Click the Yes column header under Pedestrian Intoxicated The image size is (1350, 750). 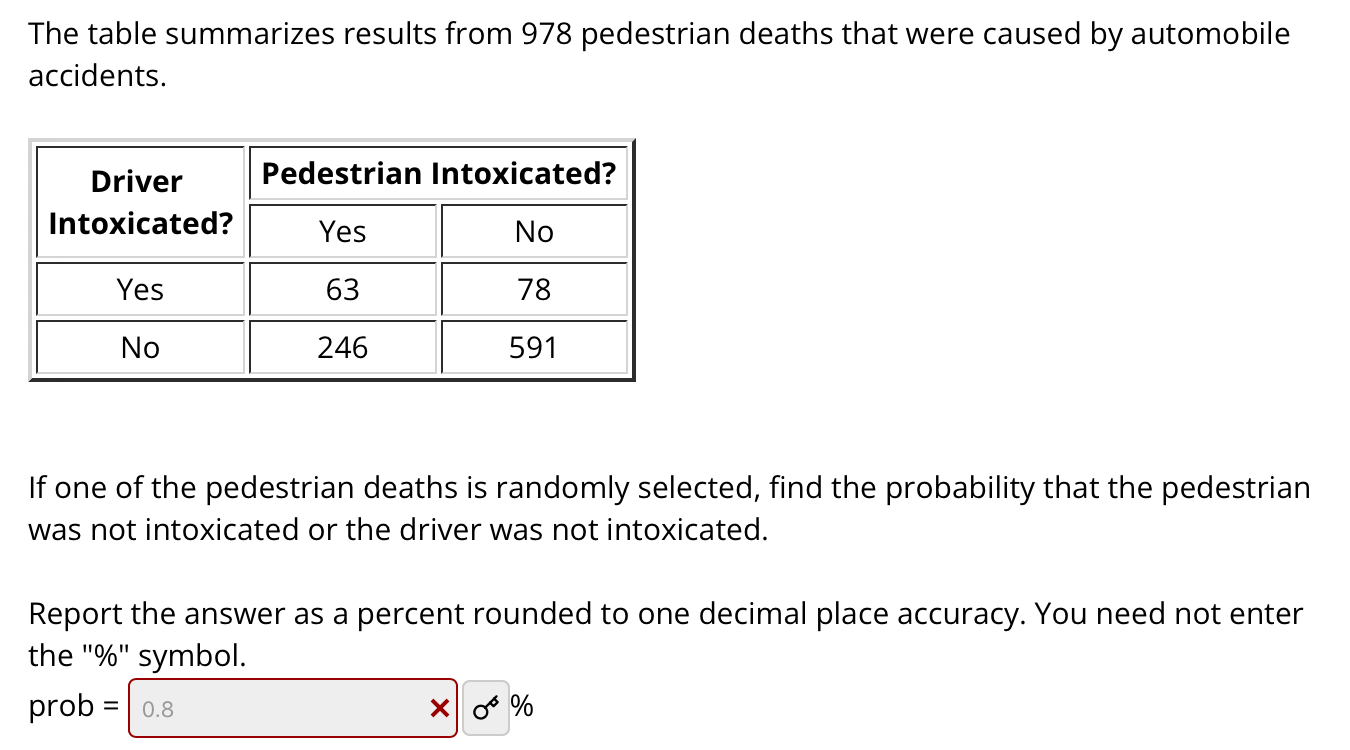tap(342, 231)
